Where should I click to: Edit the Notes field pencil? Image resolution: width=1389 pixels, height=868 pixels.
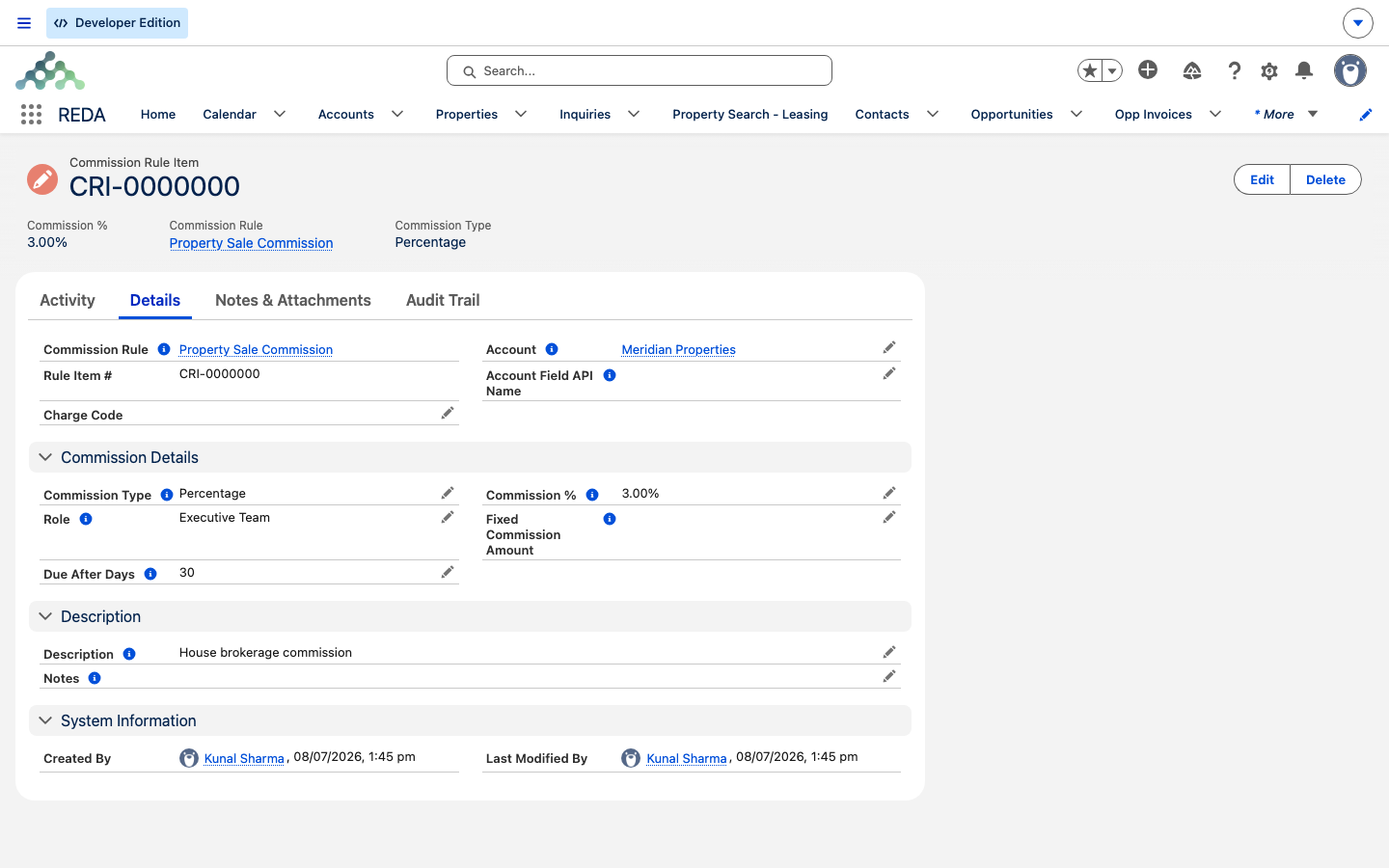pos(889,676)
